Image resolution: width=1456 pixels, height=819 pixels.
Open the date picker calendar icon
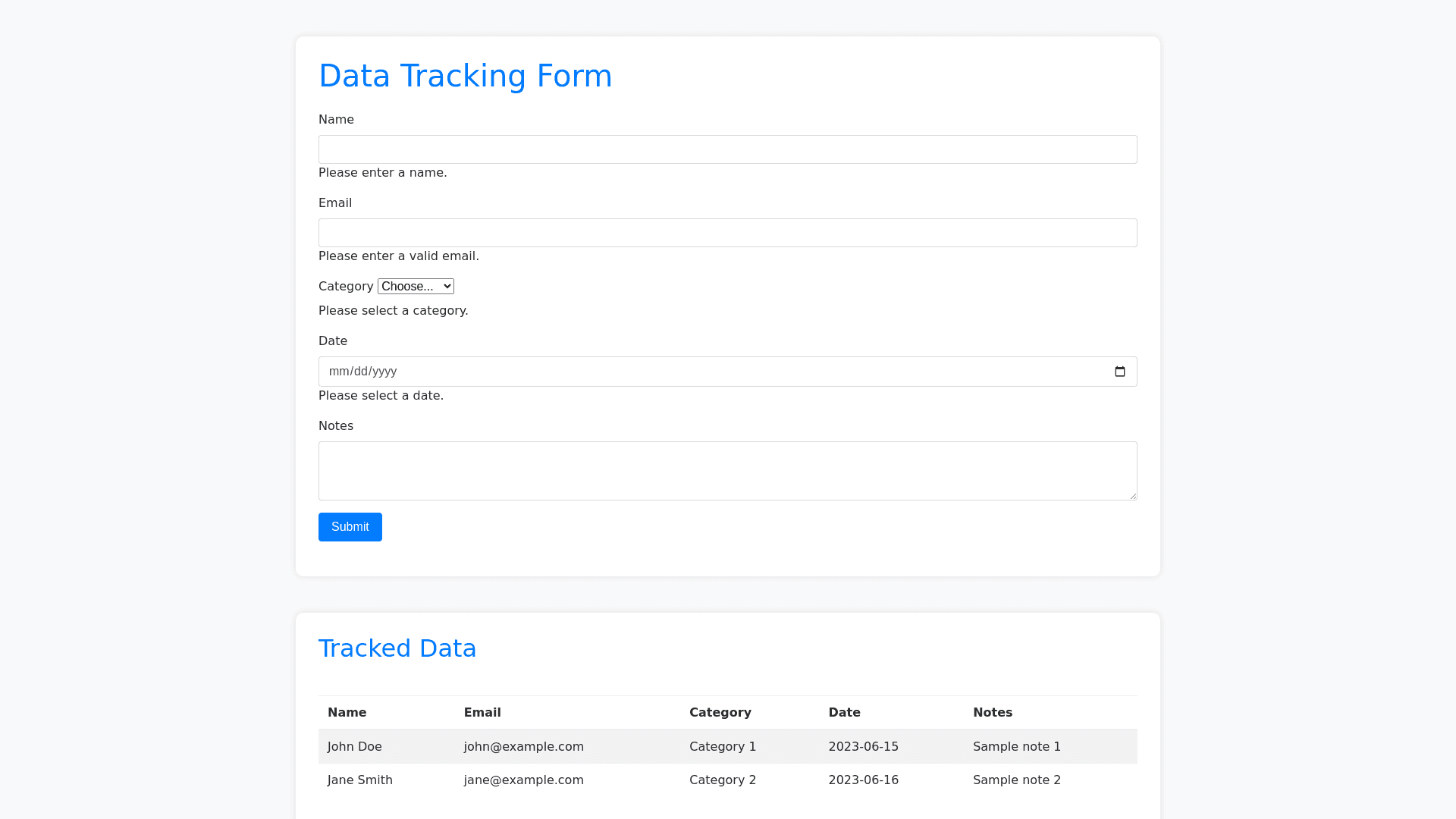[x=1119, y=372]
